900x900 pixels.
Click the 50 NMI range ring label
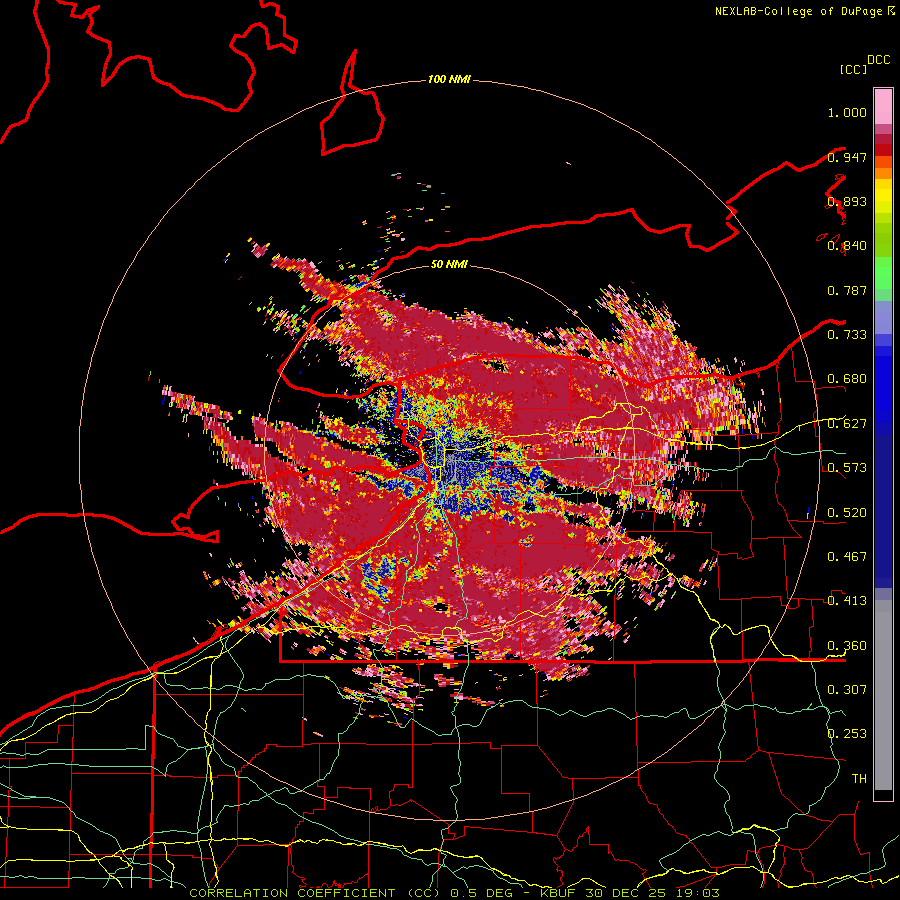(449, 264)
